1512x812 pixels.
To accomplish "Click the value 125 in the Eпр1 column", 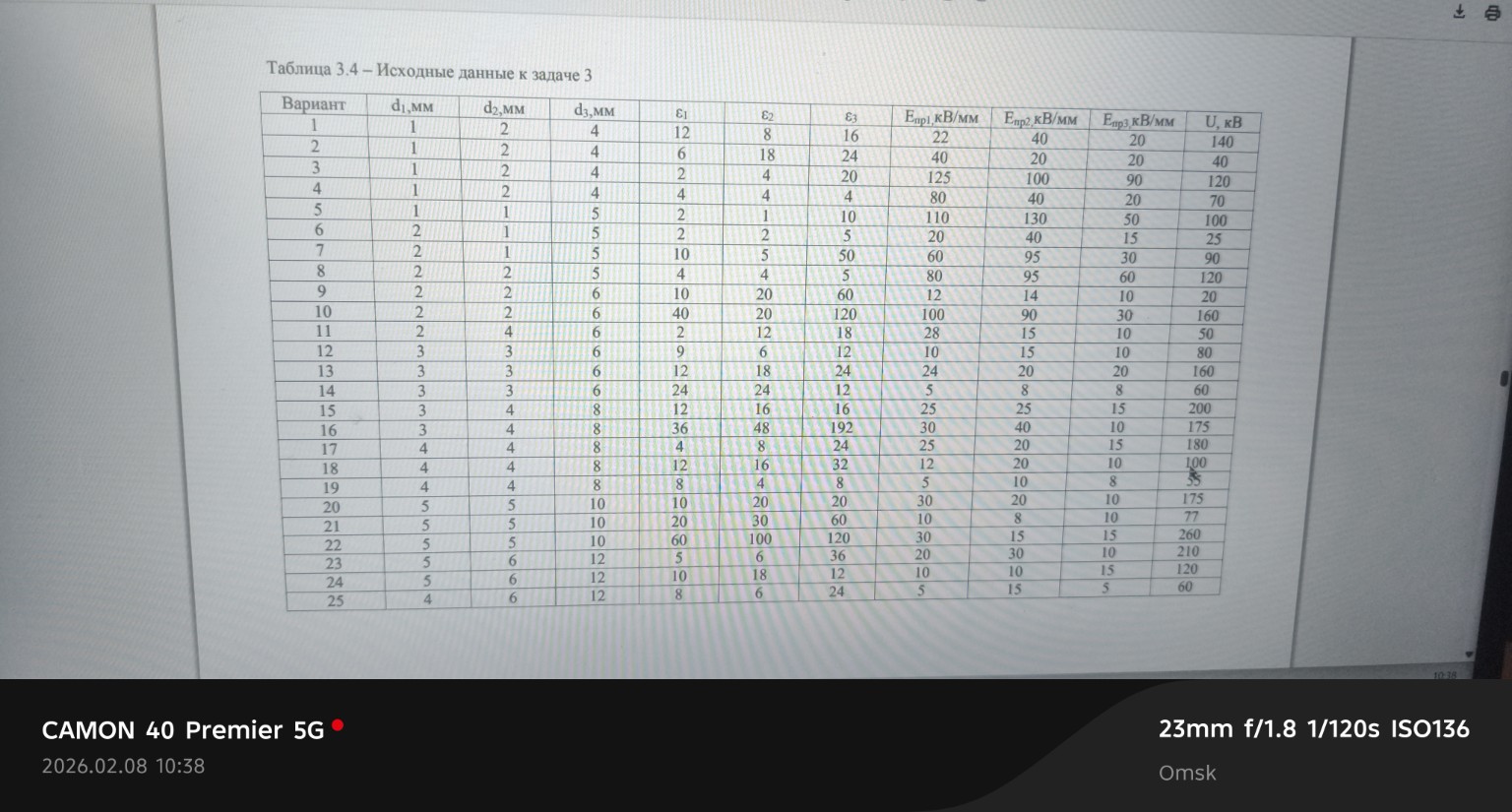I will point(939,177).
